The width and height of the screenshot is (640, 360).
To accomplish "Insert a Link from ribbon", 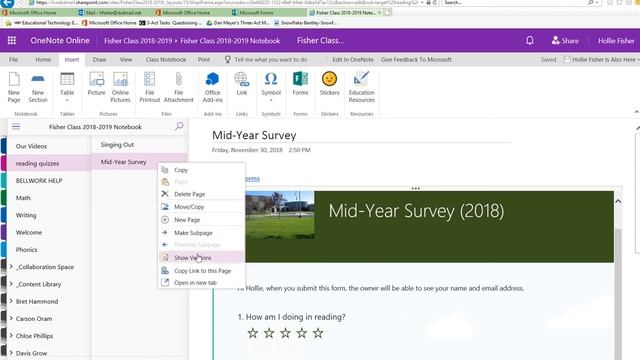I will tap(242, 84).
